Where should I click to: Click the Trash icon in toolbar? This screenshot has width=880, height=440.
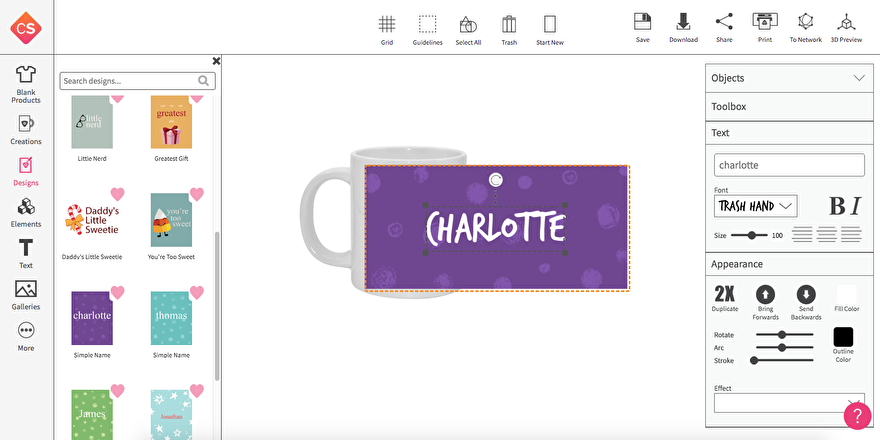click(x=509, y=25)
